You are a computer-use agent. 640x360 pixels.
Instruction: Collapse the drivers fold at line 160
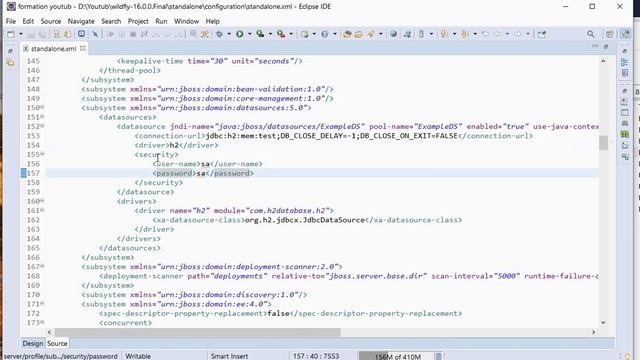click(x=42, y=201)
